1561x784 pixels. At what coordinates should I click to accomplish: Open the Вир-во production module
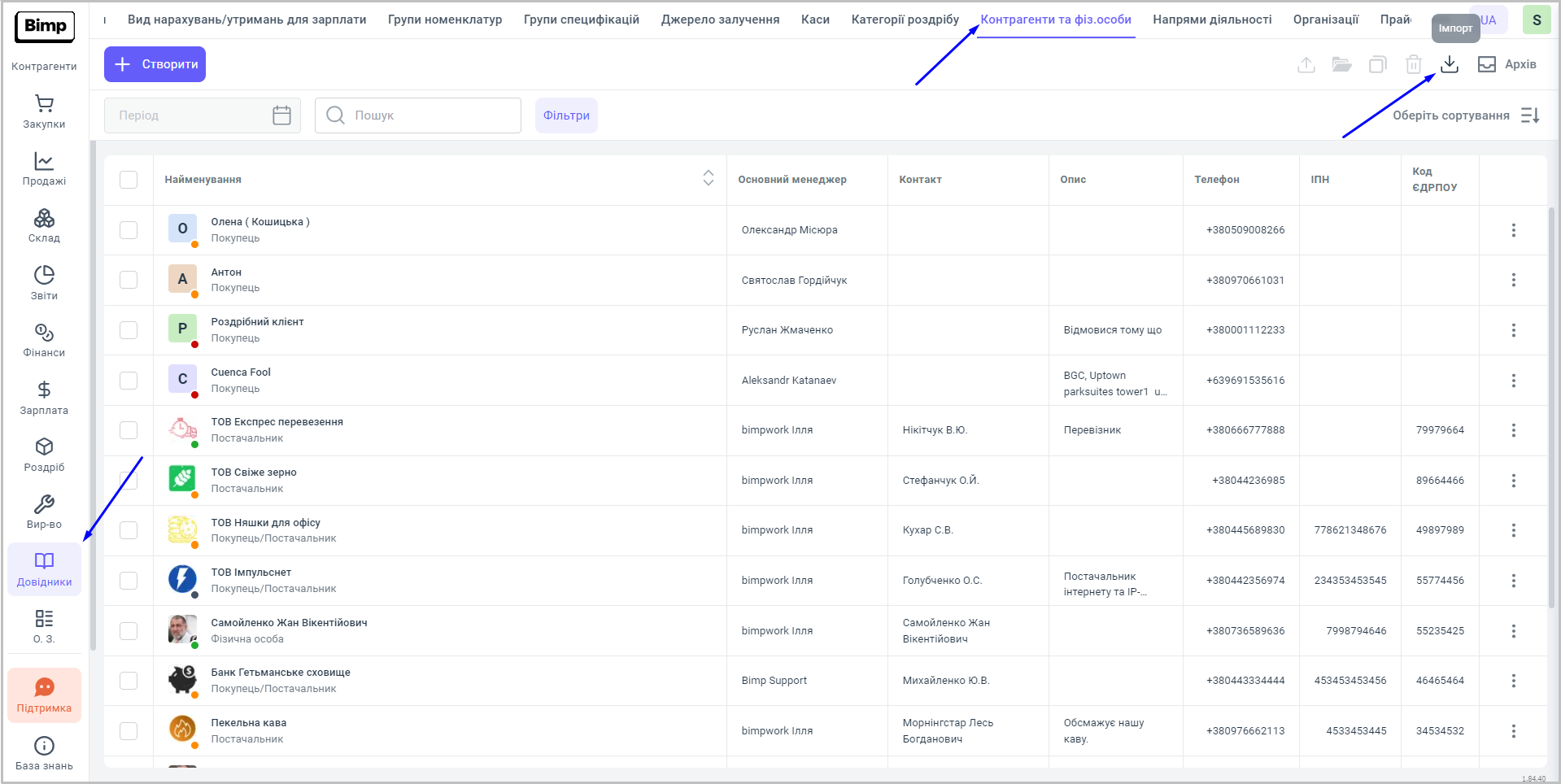[44, 512]
